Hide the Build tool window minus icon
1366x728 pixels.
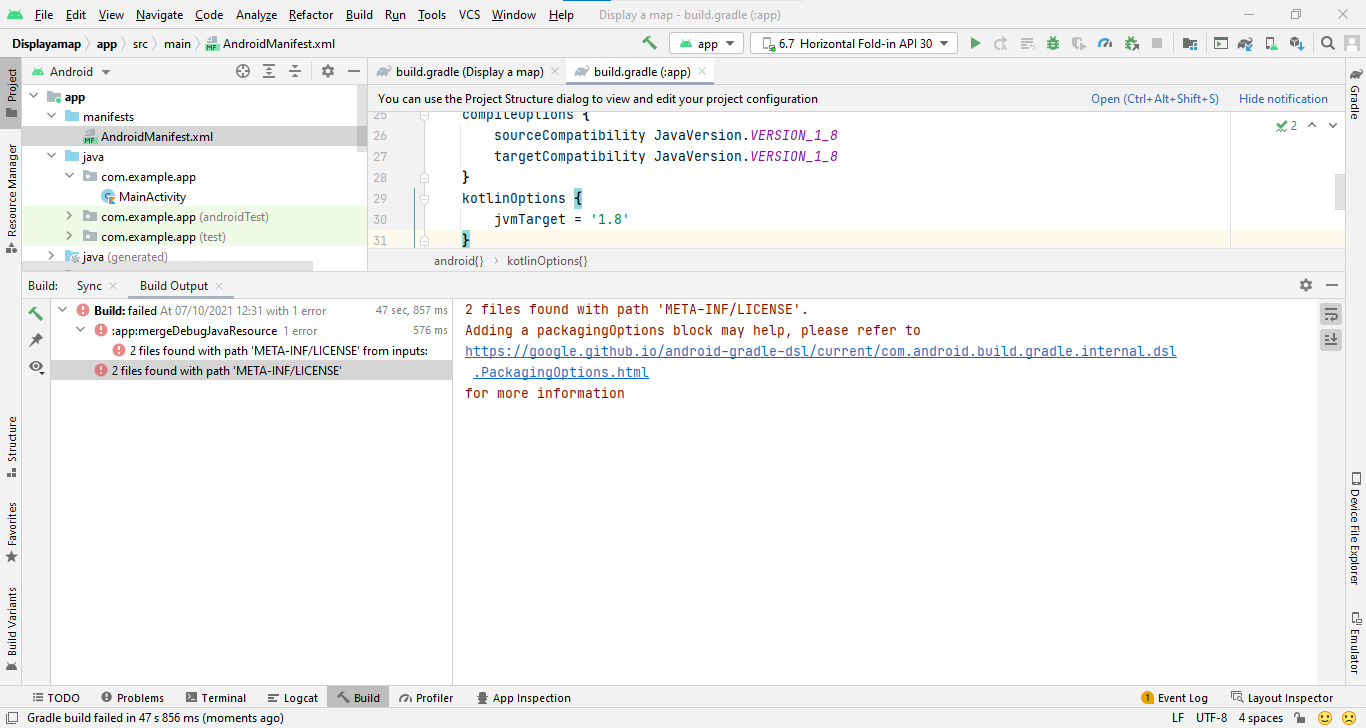coord(1331,285)
